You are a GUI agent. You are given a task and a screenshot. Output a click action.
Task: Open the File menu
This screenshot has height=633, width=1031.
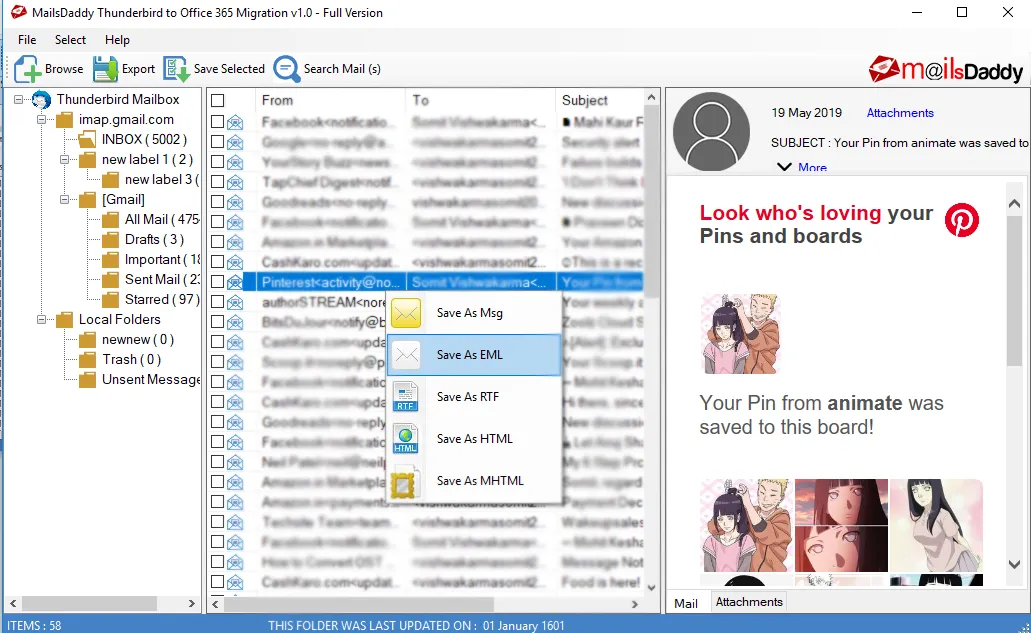[x=27, y=40]
